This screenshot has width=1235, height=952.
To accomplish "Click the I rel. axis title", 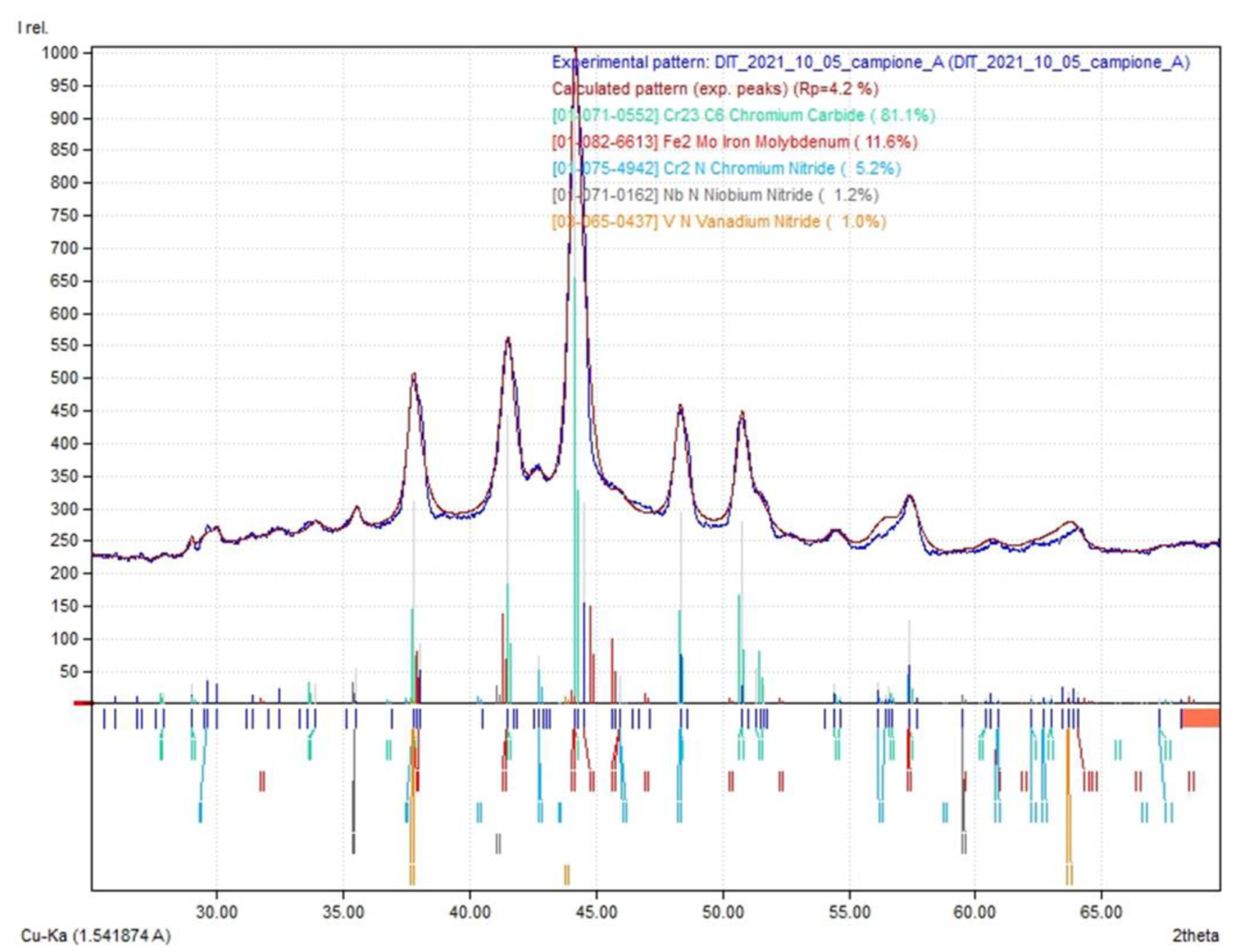I will (32, 28).
